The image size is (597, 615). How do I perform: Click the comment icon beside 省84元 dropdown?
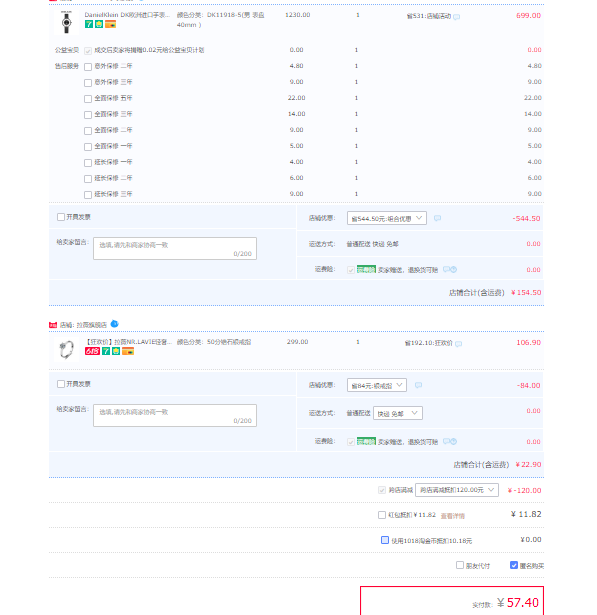tap(419, 385)
